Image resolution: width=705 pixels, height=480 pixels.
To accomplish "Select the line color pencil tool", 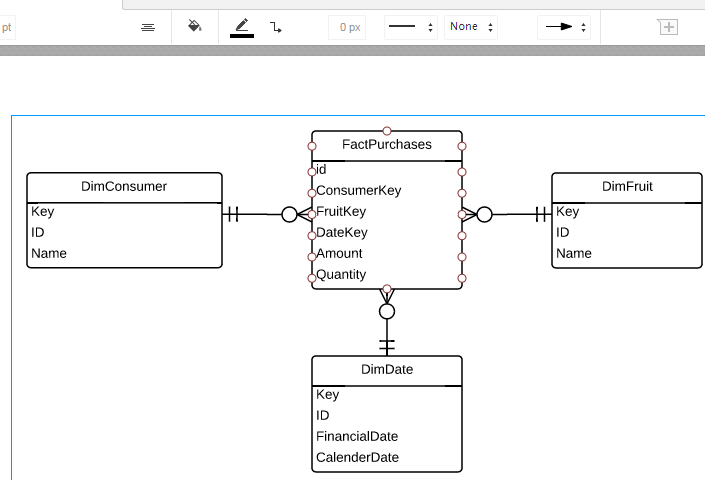I will (242, 27).
